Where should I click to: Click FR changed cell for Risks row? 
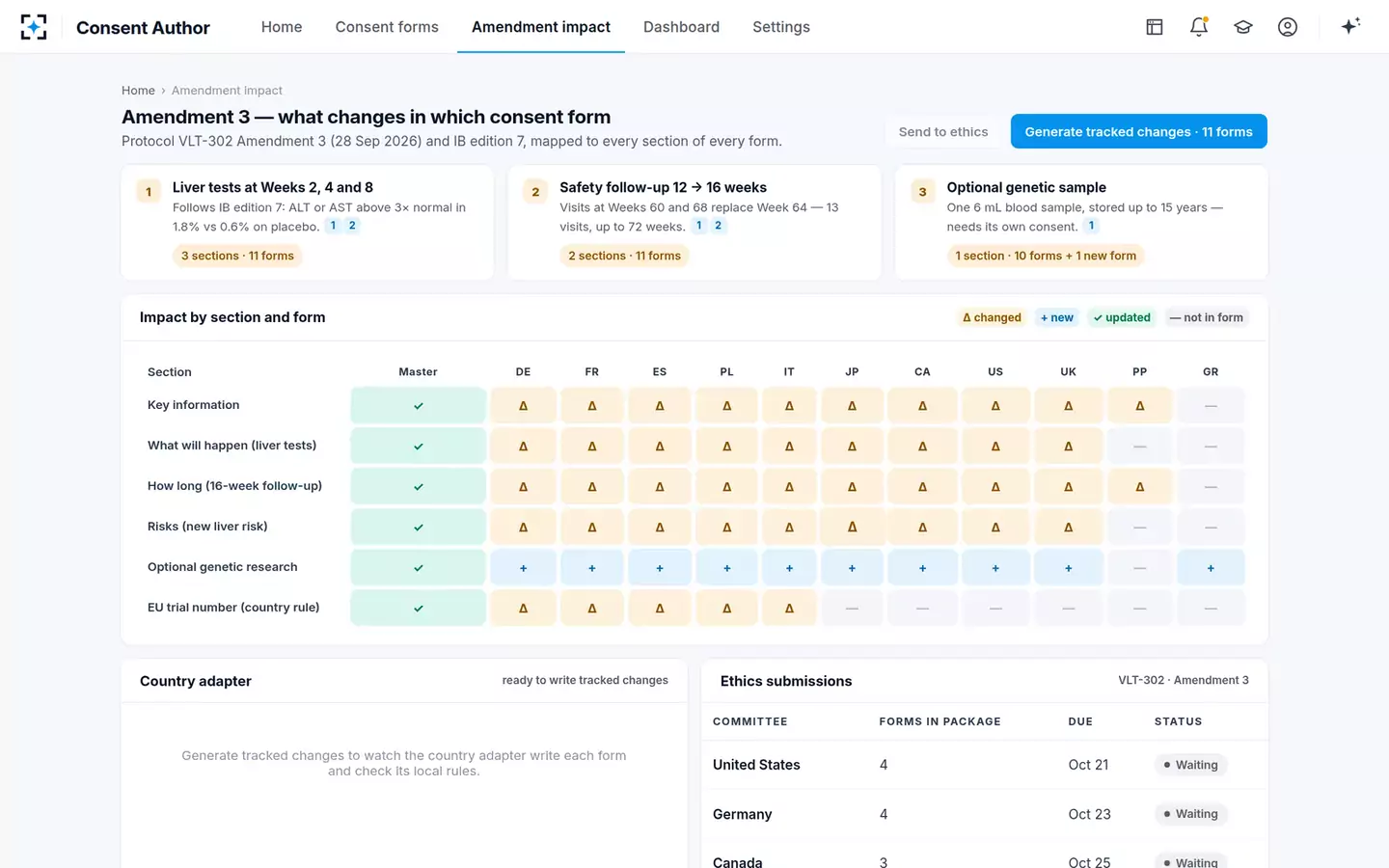[592, 528]
